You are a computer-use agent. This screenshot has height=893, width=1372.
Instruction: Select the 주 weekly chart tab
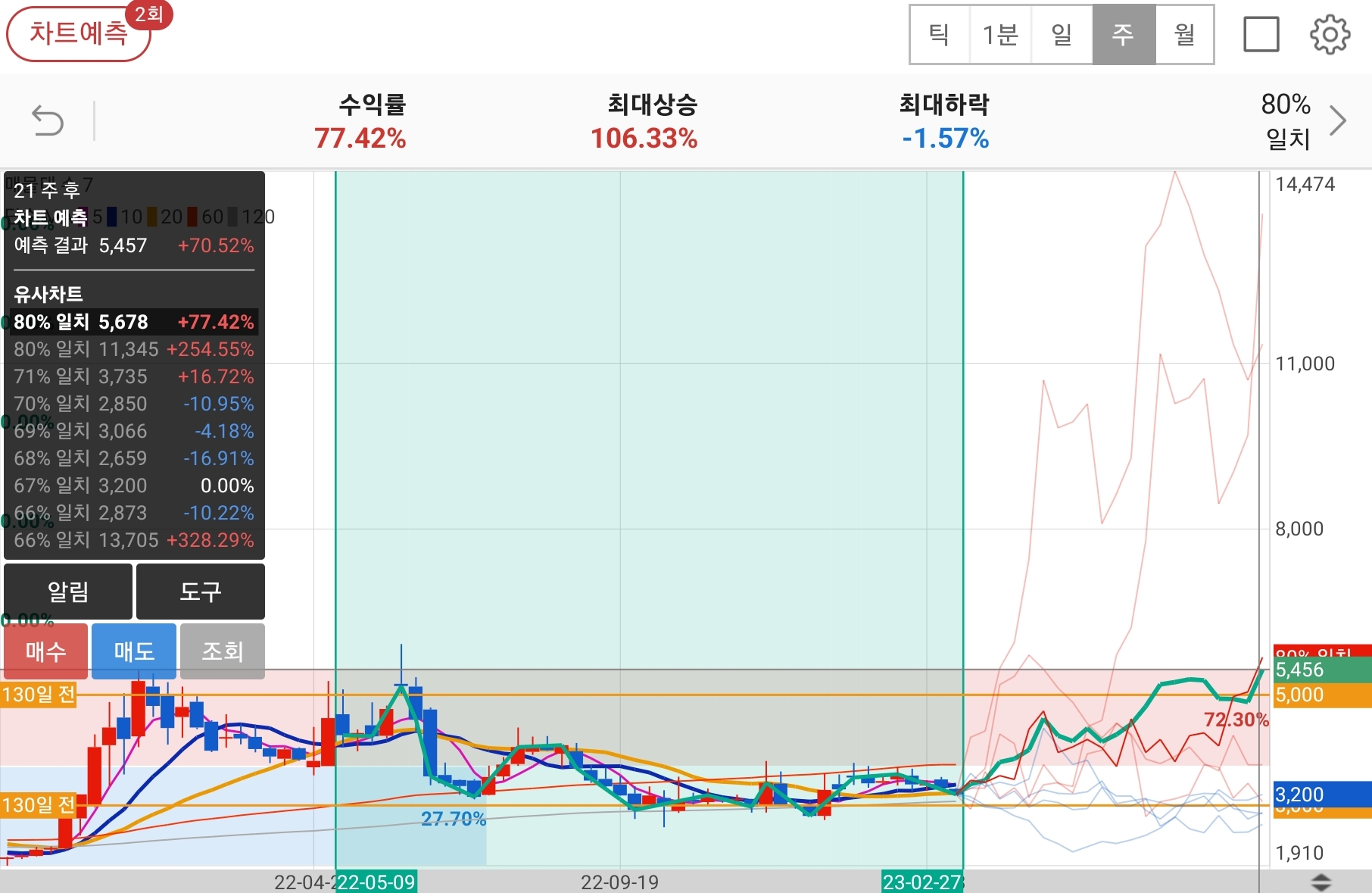point(1124,35)
